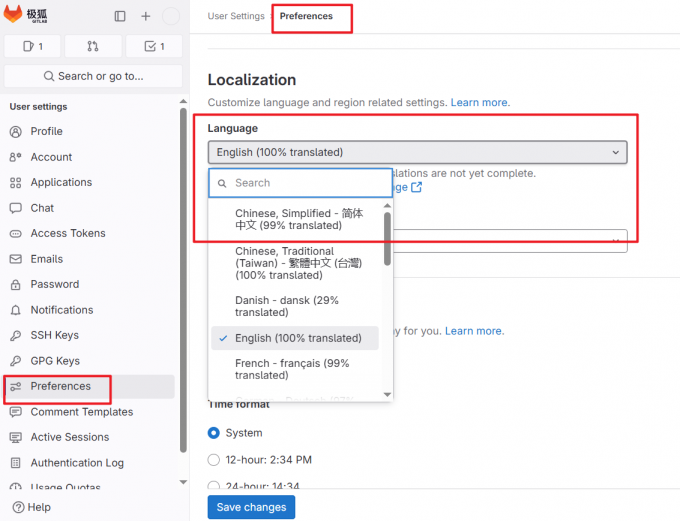680x521 pixels.
Task: Open Access Tokens settings page
Action: click(67, 233)
